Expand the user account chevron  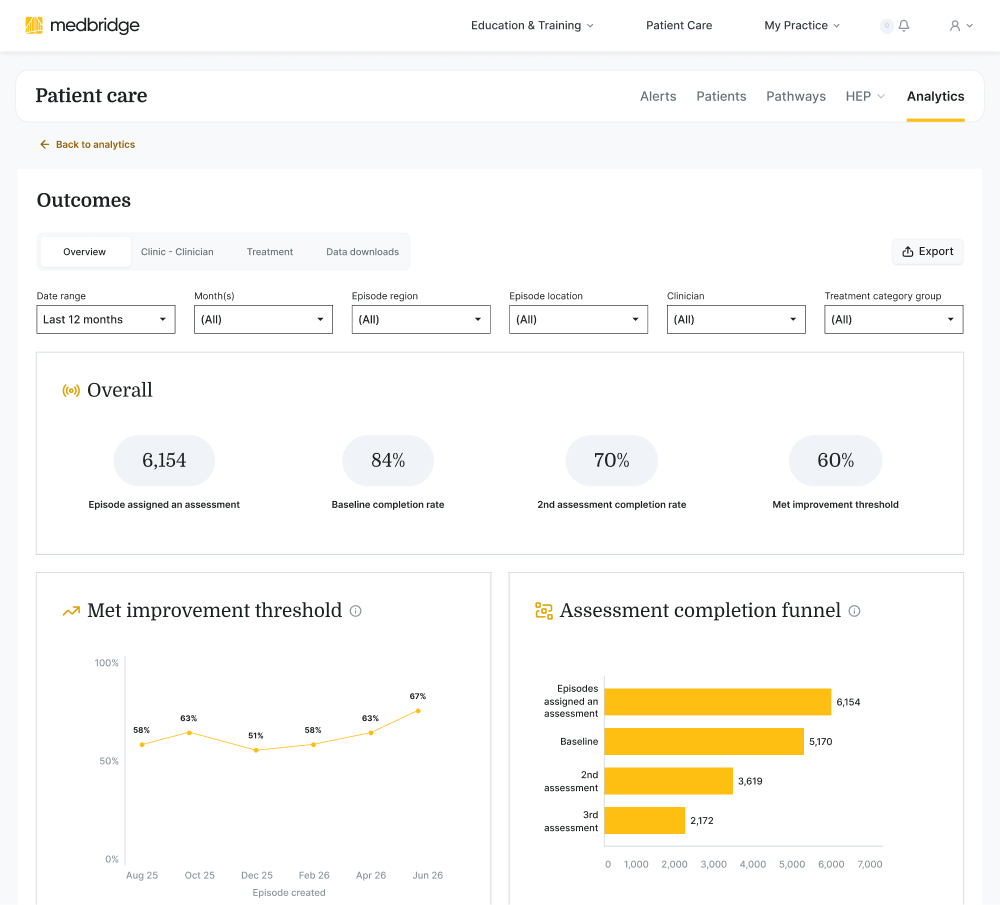969,26
